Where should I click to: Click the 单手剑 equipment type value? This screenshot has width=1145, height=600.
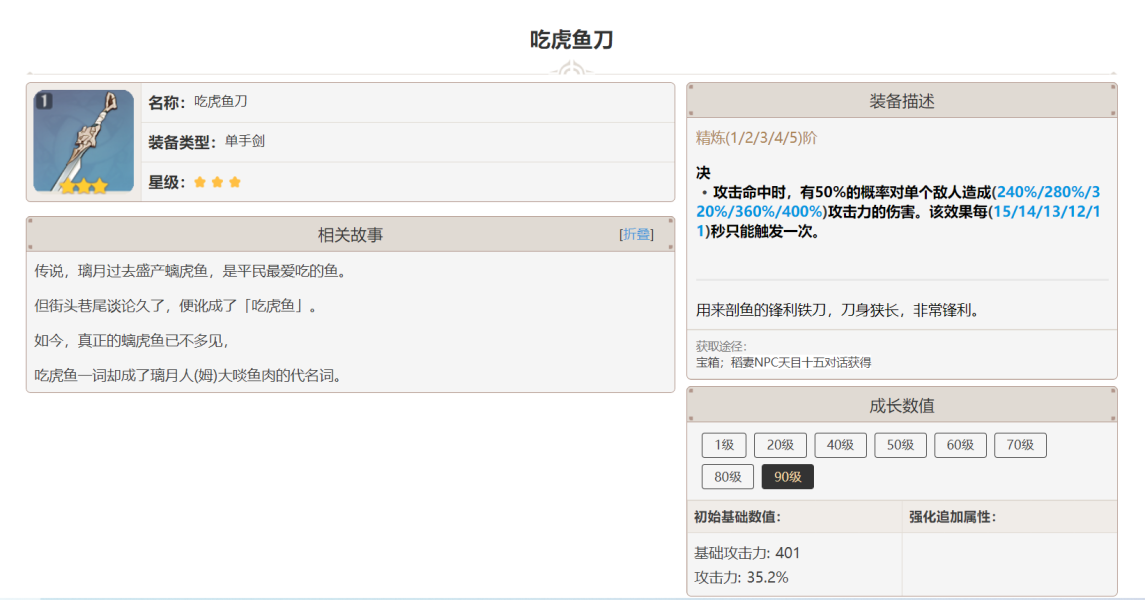pos(245,141)
